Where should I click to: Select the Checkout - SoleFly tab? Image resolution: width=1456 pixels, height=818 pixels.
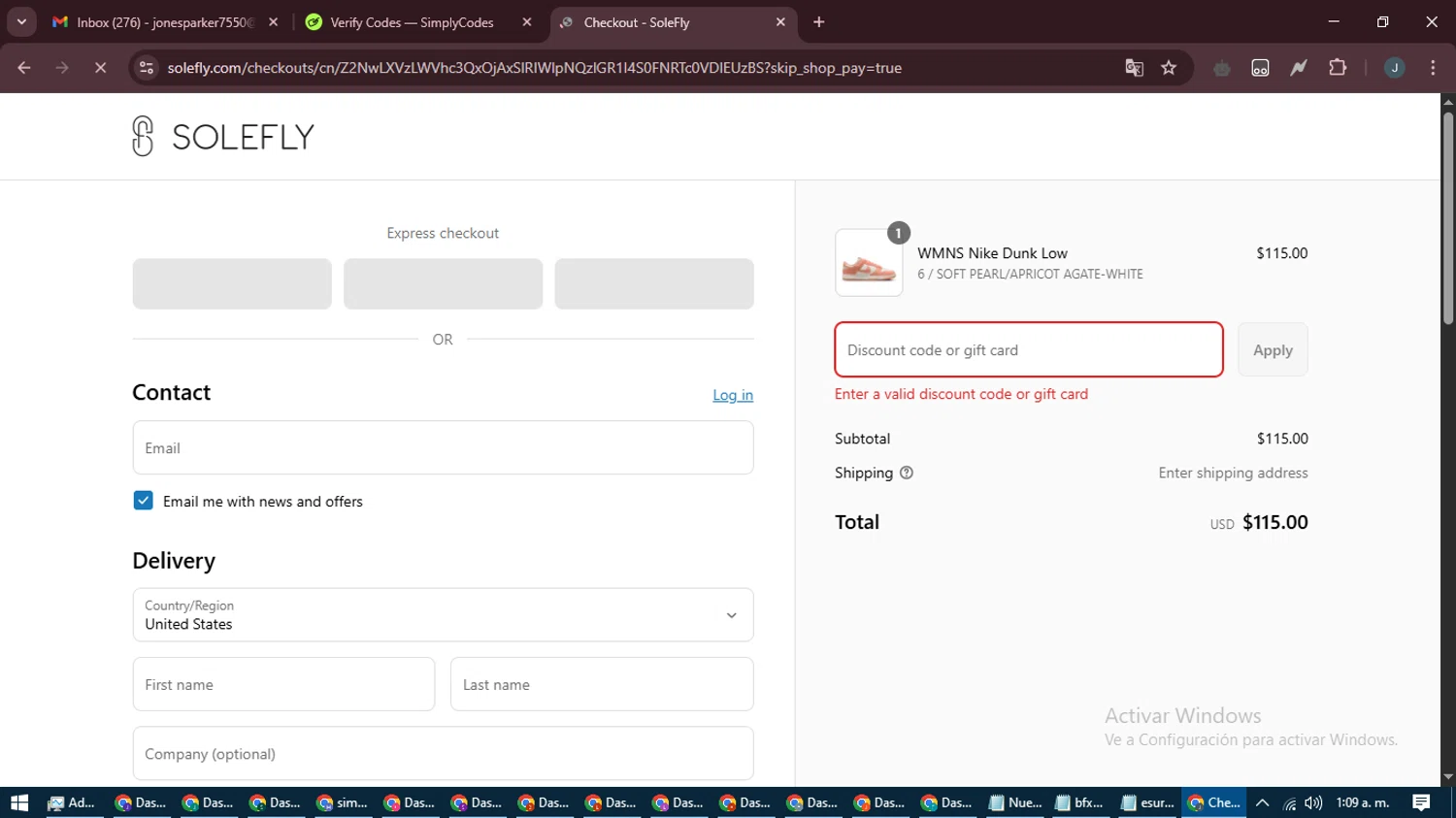(x=672, y=22)
